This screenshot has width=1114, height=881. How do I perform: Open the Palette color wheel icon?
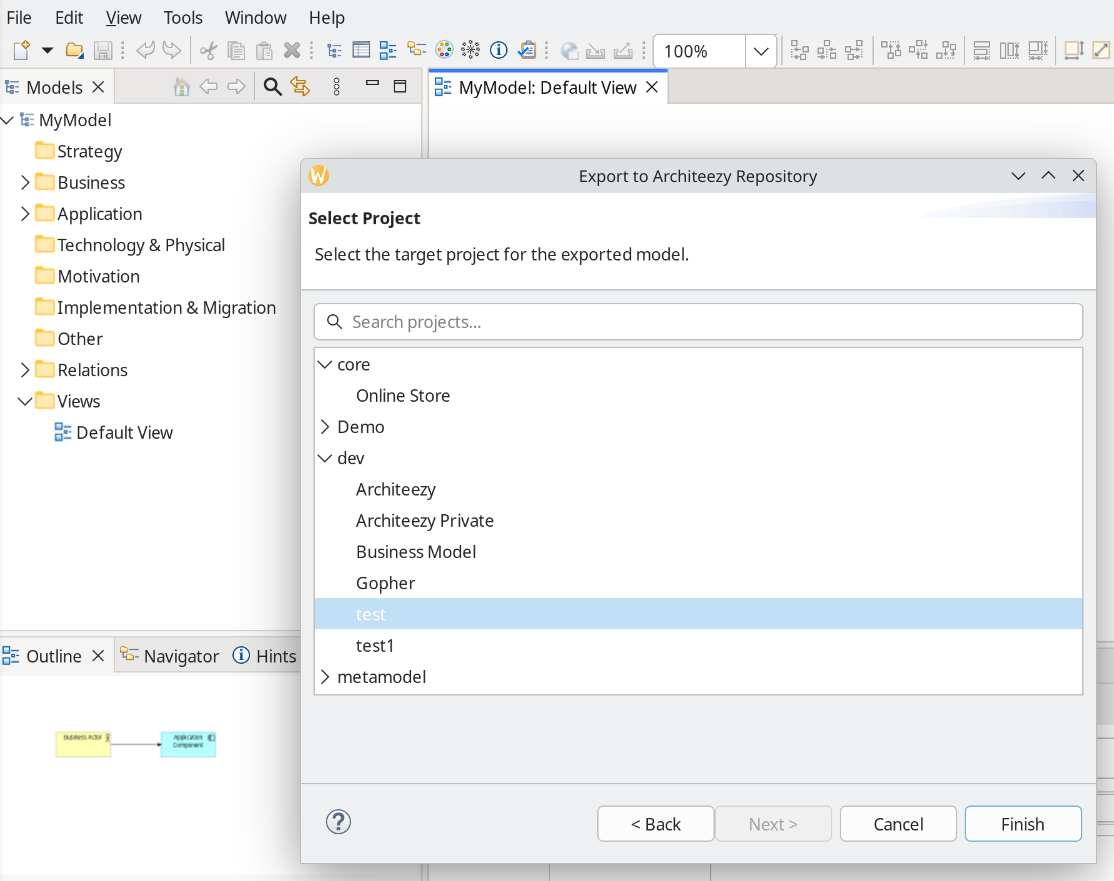[x=444, y=50]
